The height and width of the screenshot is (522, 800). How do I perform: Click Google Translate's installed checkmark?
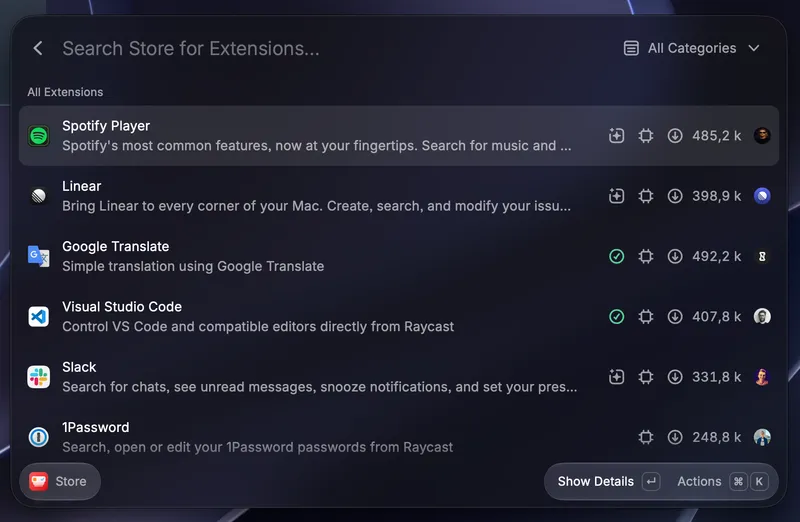click(x=616, y=256)
